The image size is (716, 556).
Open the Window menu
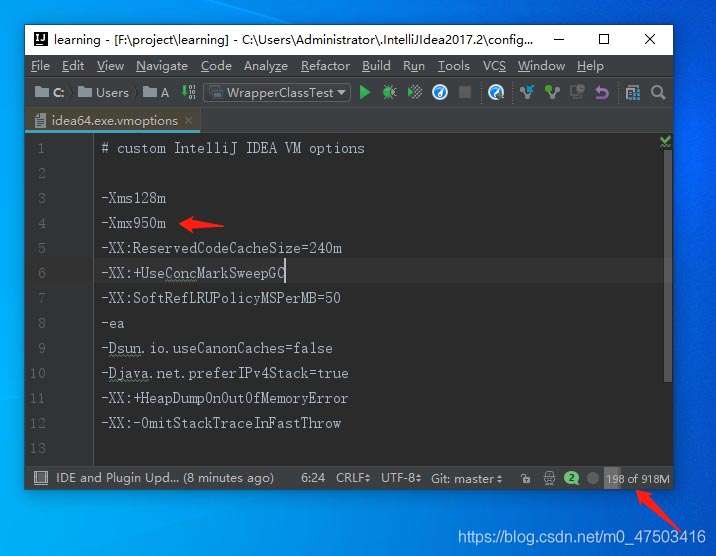point(541,66)
